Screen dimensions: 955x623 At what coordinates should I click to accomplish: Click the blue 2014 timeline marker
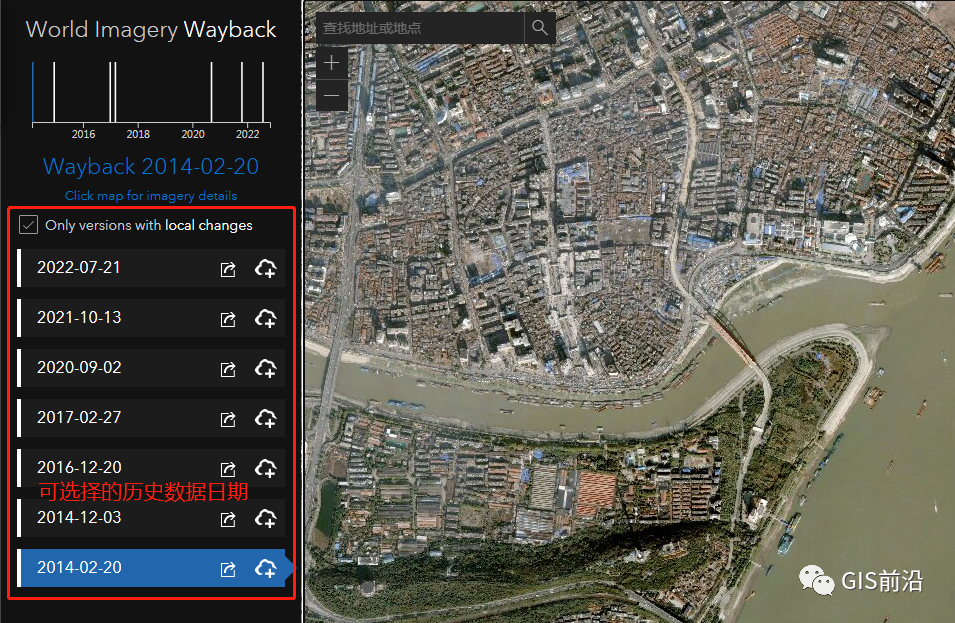(x=33, y=92)
